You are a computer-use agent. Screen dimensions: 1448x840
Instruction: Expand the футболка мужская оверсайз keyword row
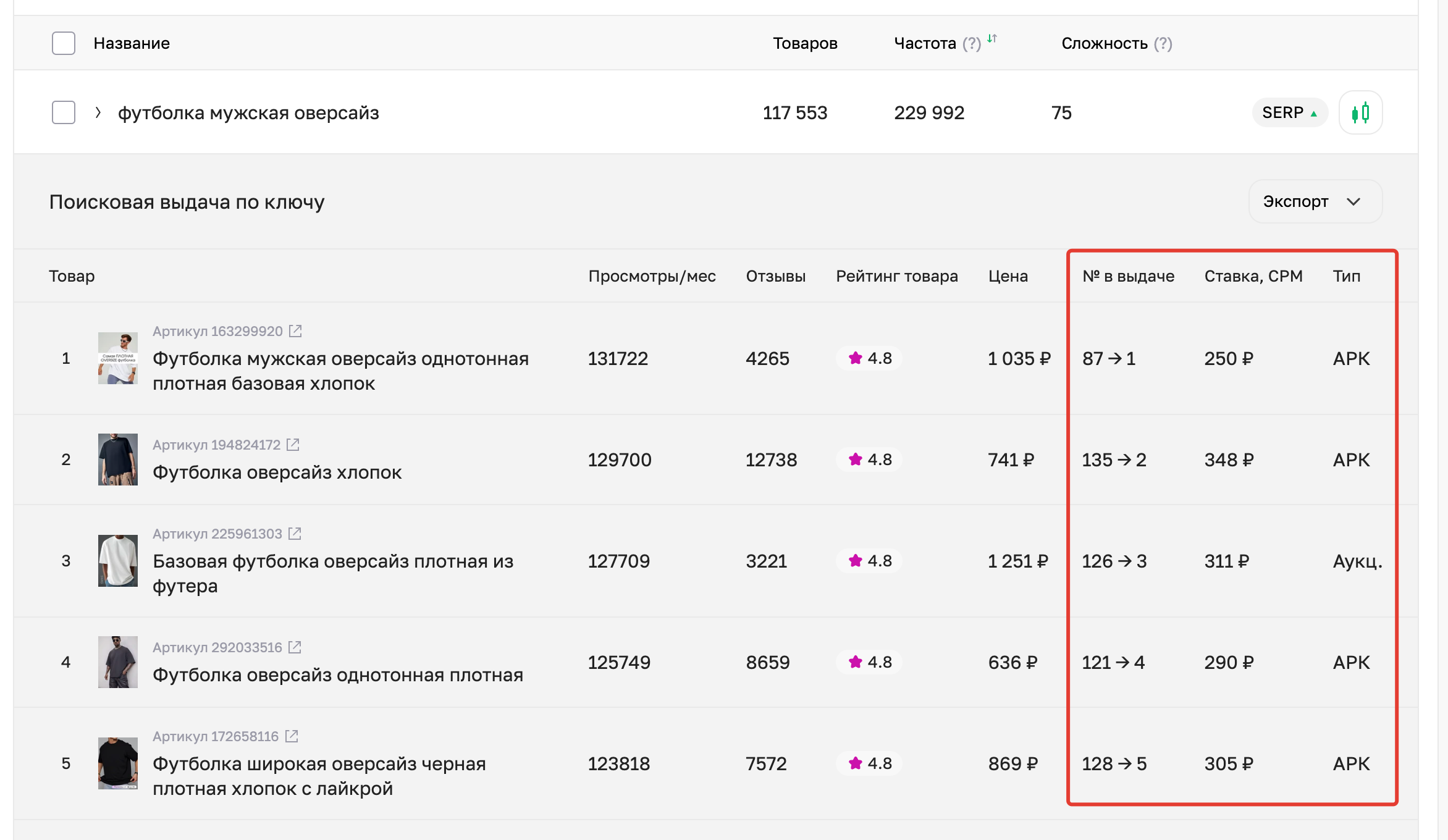pyautogui.click(x=97, y=112)
